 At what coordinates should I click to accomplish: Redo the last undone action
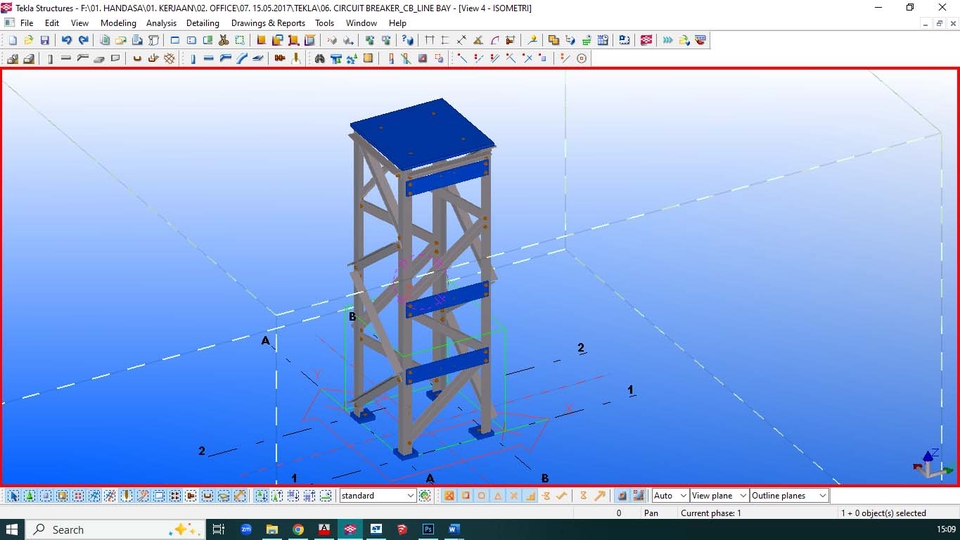[x=83, y=40]
